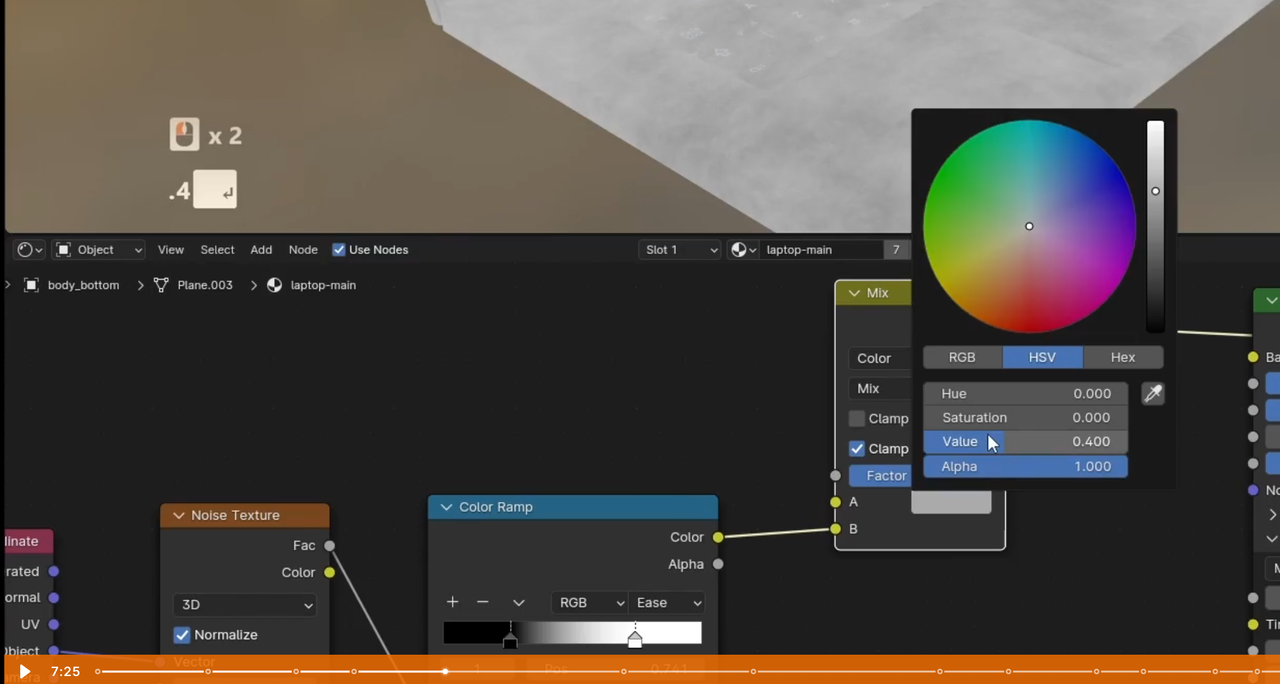The height and width of the screenshot is (684, 1280).
Task: Click the 7:25 video timestamp
Action: (65, 672)
